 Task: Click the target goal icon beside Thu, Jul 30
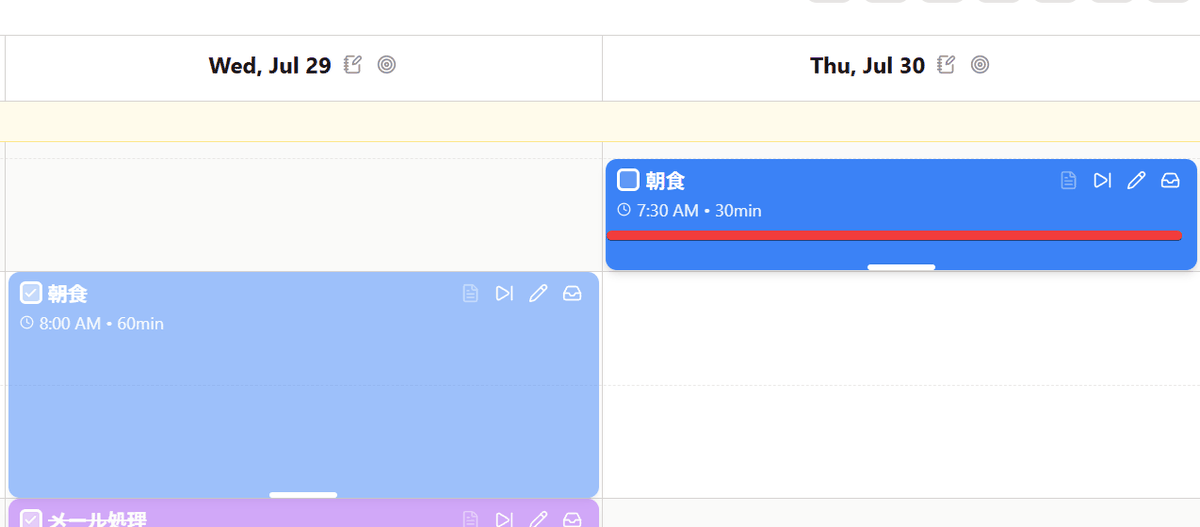[981, 65]
